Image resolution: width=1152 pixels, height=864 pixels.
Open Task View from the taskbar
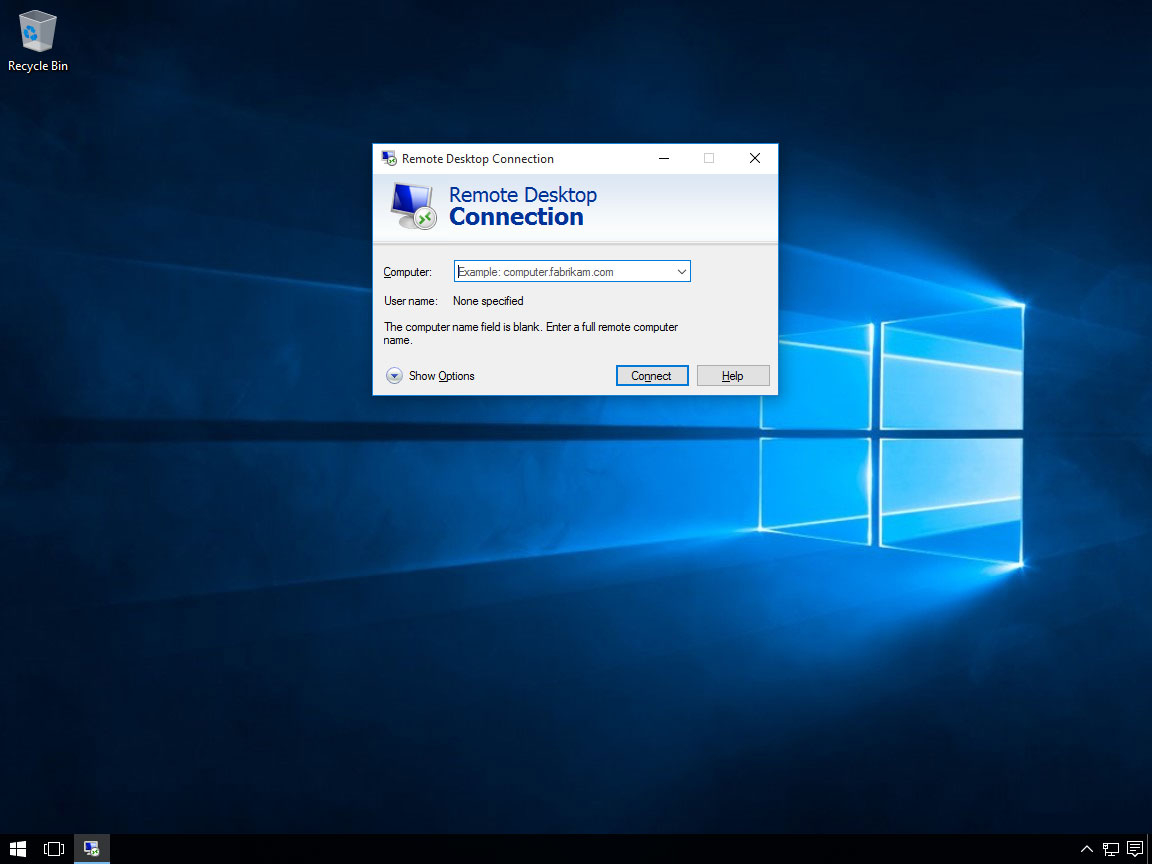[54, 849]
